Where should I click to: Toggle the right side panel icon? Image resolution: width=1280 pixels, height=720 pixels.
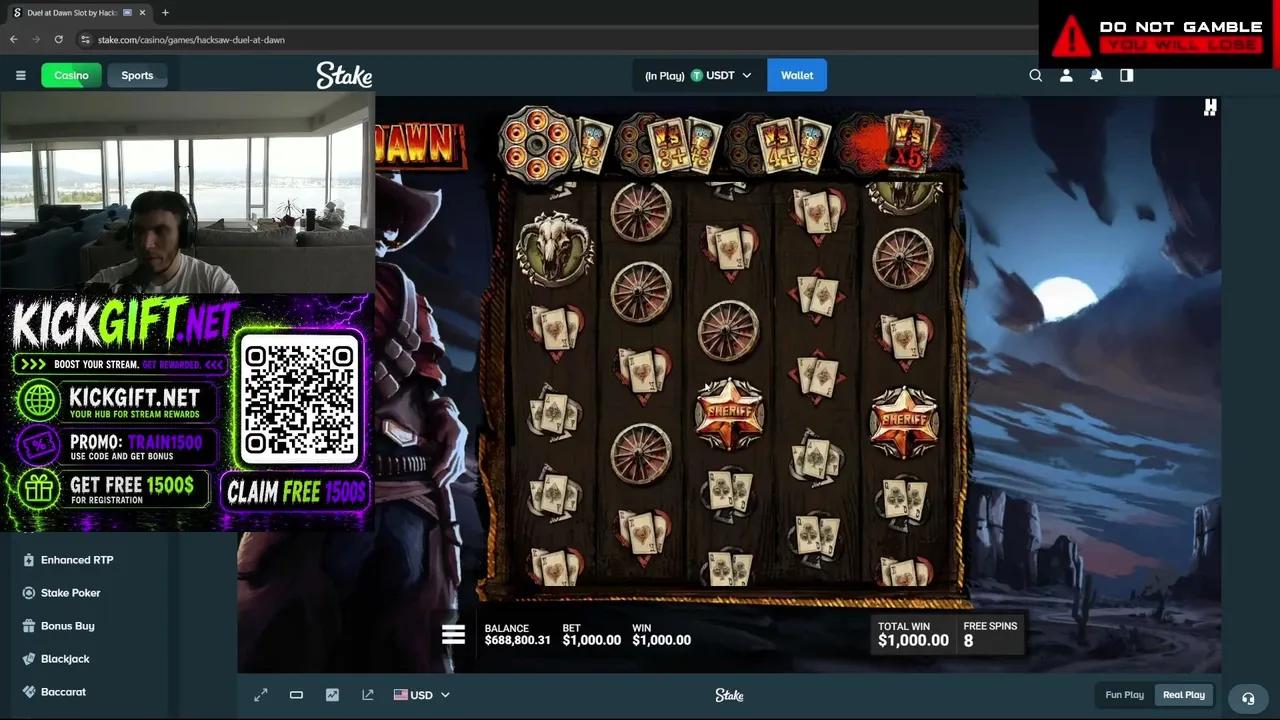(x=1127, y=75)
